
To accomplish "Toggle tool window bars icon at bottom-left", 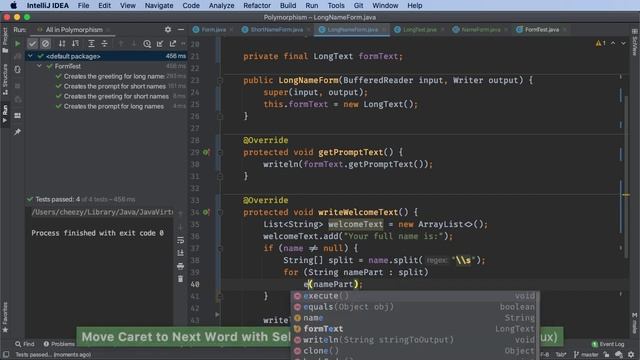I will (6, 355).
